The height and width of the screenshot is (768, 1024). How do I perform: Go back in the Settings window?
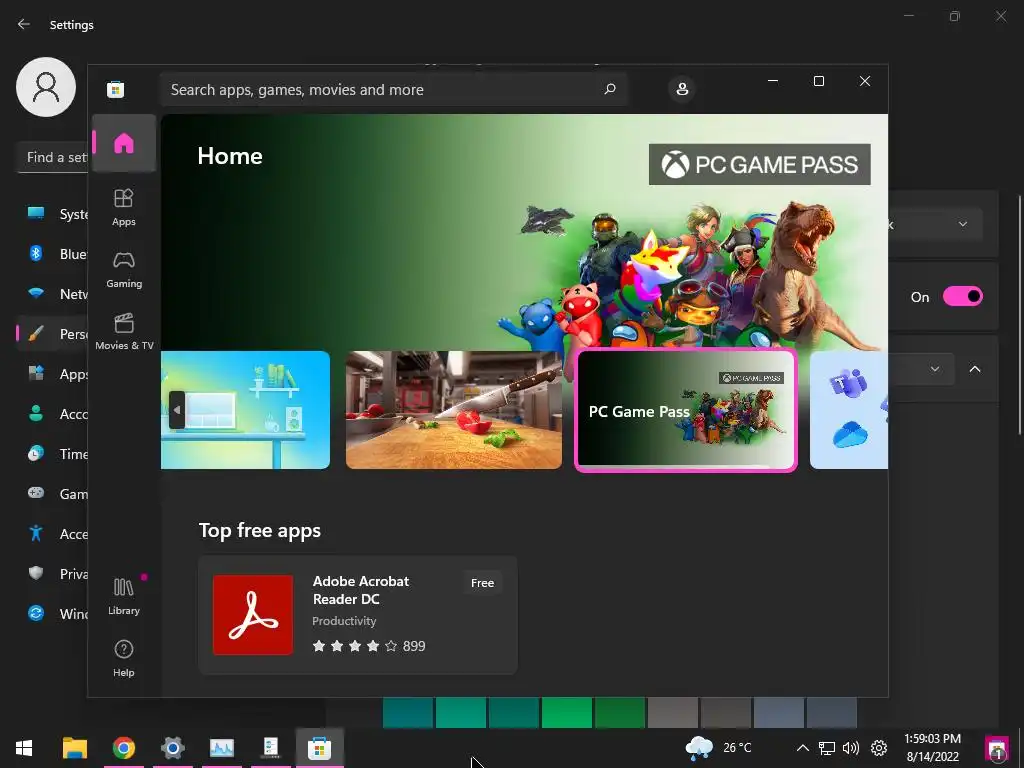pyautogui.click(x=24, y=24)
